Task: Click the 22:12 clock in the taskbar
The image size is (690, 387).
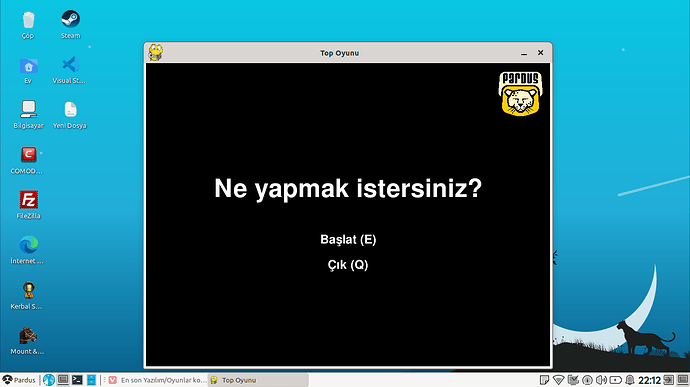Action: (x=650, y=380)
